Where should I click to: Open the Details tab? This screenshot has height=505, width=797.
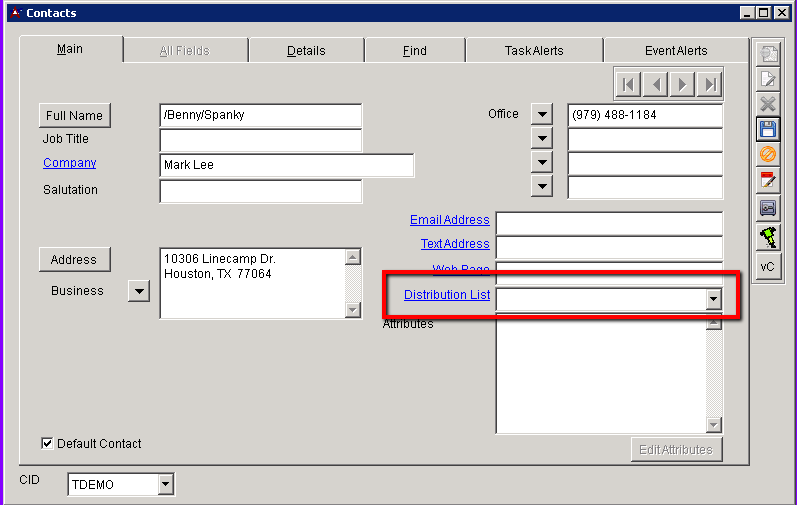point(306,51)
